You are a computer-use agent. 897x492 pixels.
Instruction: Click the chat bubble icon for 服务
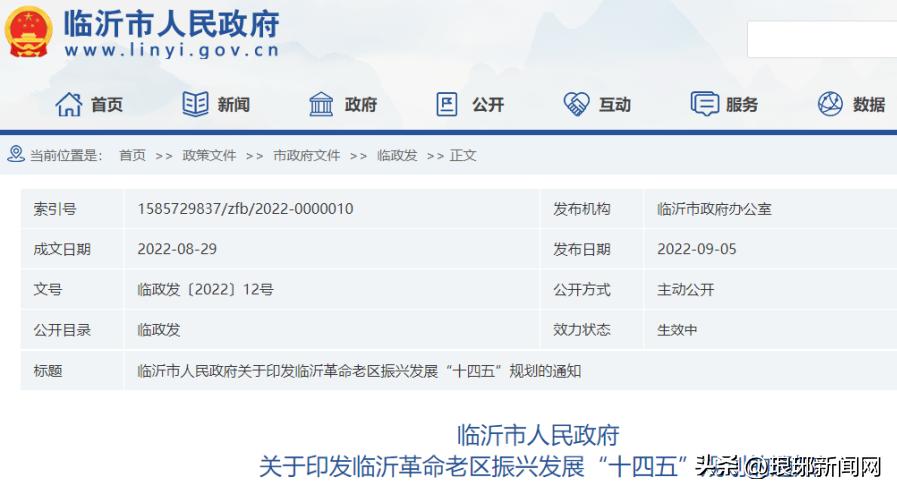click(704, 104)
